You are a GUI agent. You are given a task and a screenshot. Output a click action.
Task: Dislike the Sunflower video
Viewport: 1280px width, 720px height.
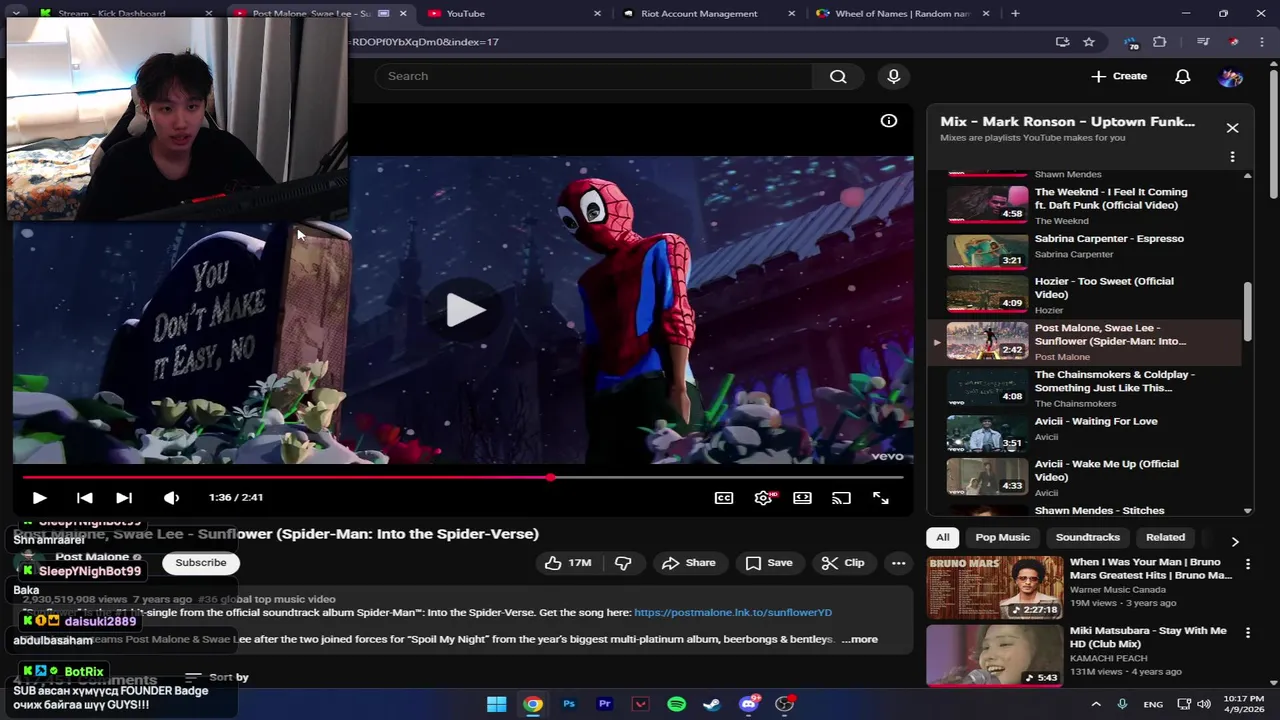click(x=623, y=563)
